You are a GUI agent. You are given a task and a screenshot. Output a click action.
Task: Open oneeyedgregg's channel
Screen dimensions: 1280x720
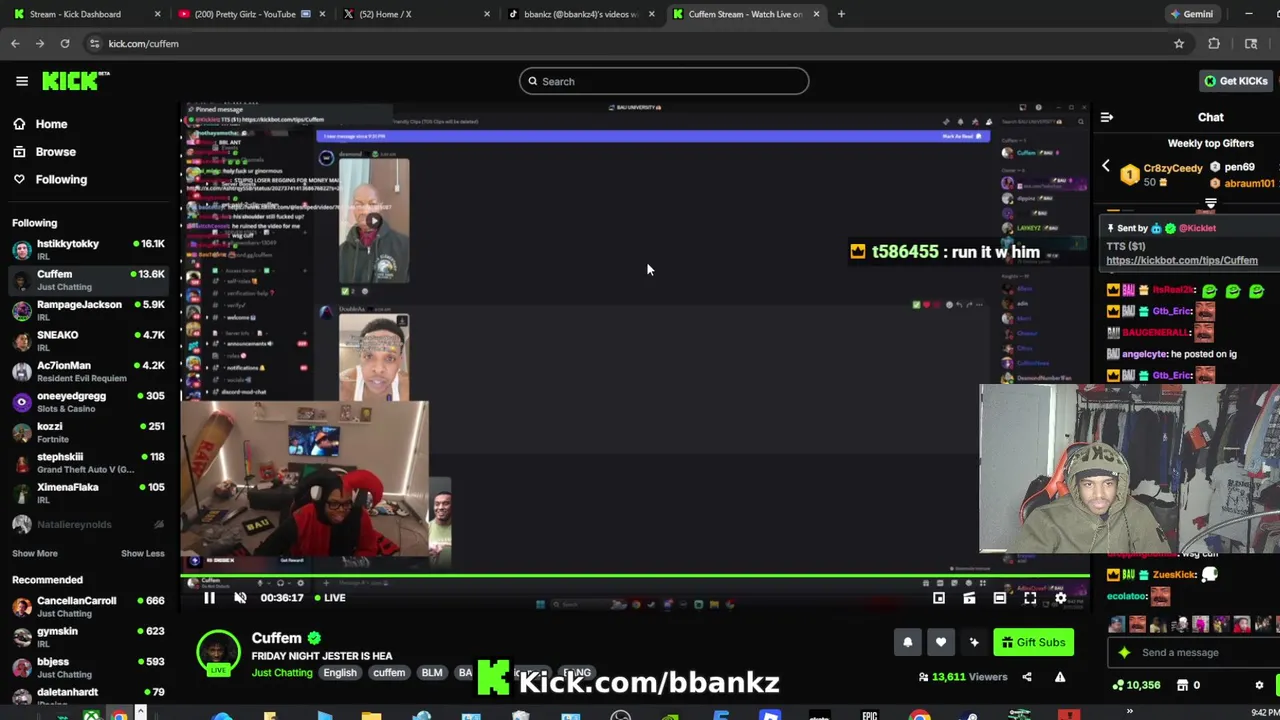[x=88, y=401]
